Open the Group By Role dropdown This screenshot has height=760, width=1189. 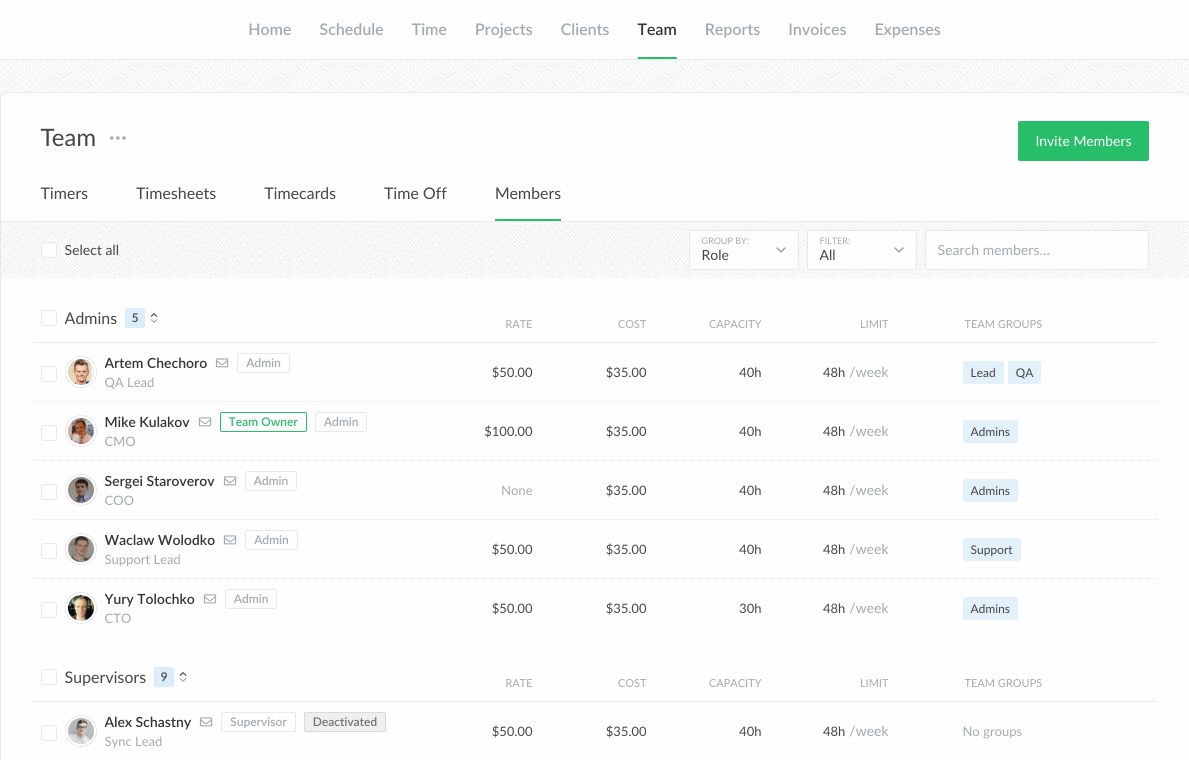click(x=743, y=250)
